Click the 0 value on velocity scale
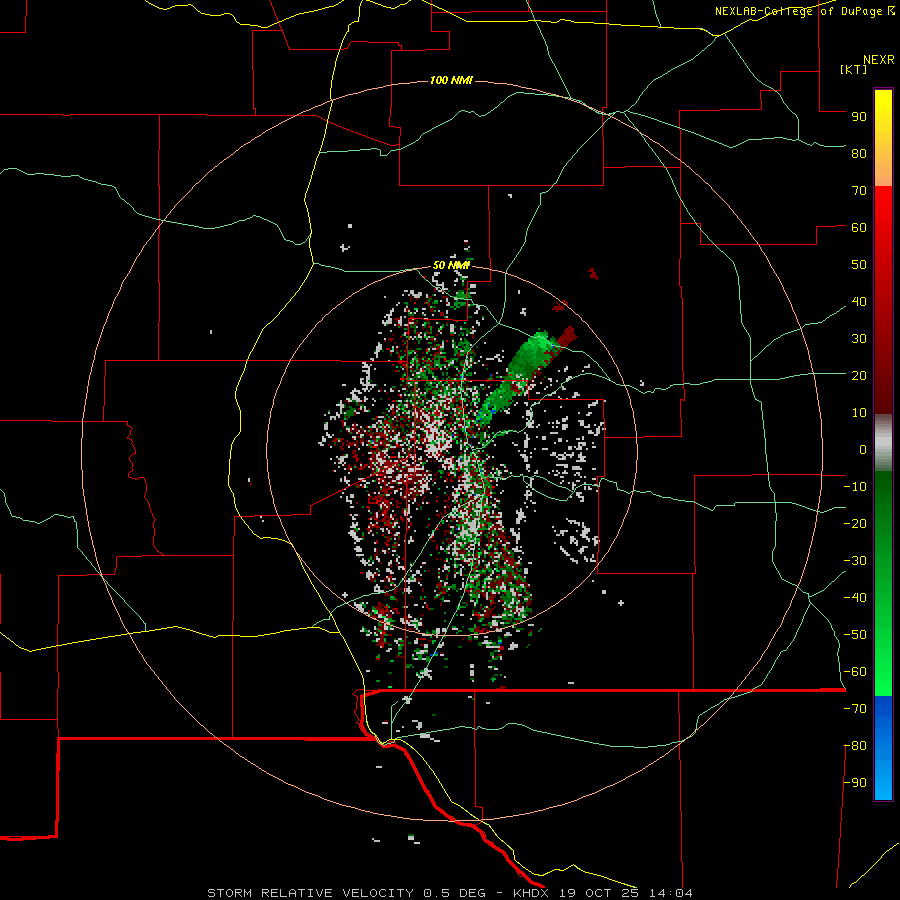900x900 pixels. (x=863, y=449)
